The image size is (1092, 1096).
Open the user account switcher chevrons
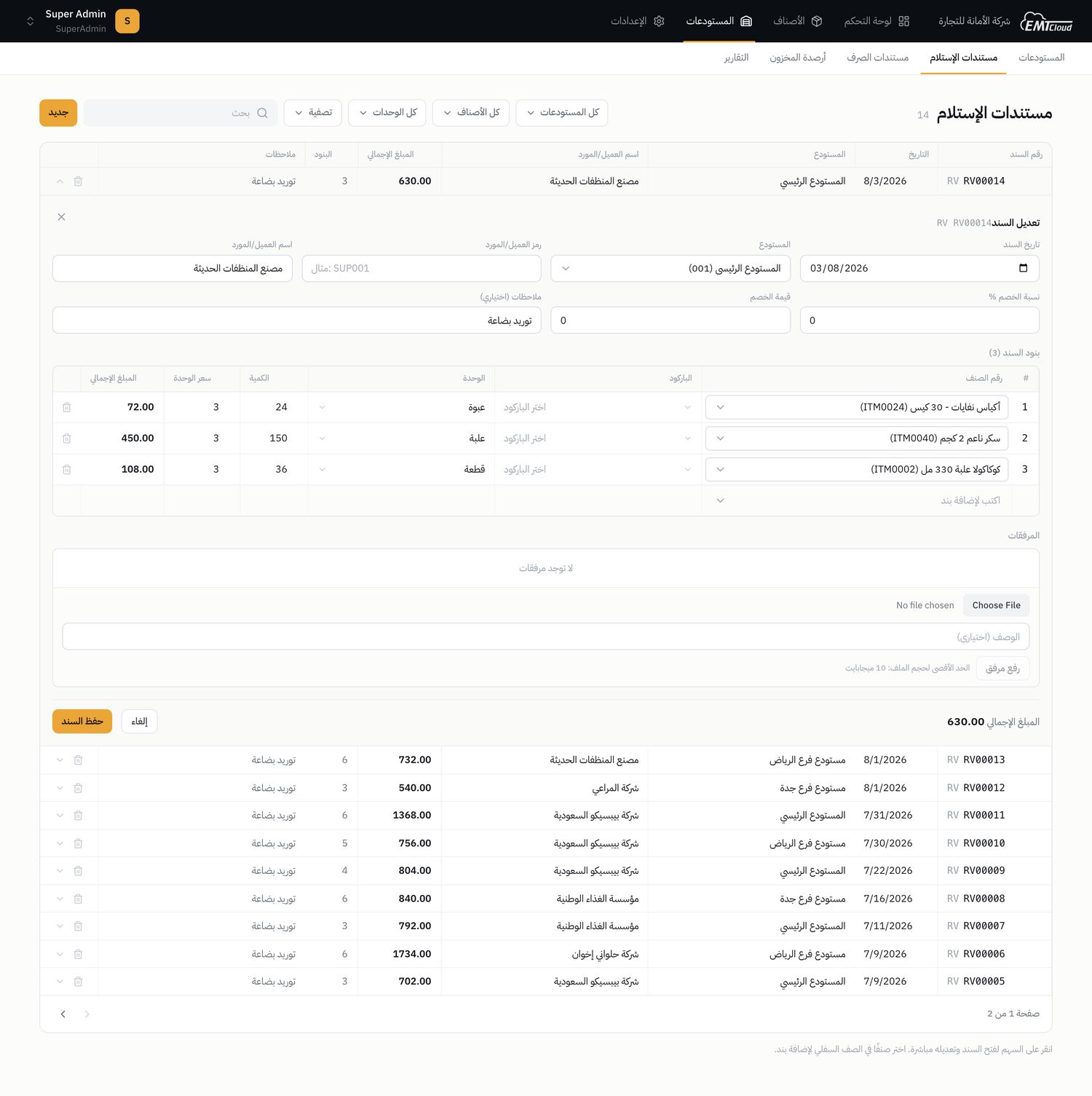30,21
